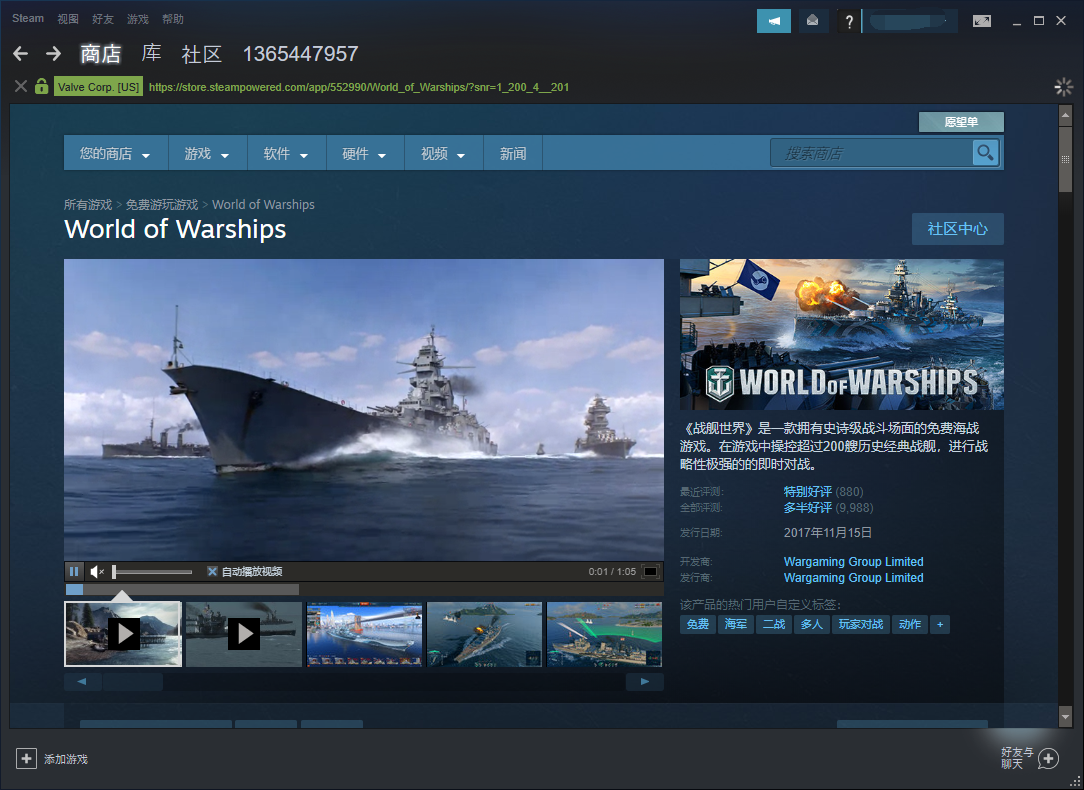Open the 特别好评 recent reviews link
This screenshot has height=790, width=1084.
(807, 491)
